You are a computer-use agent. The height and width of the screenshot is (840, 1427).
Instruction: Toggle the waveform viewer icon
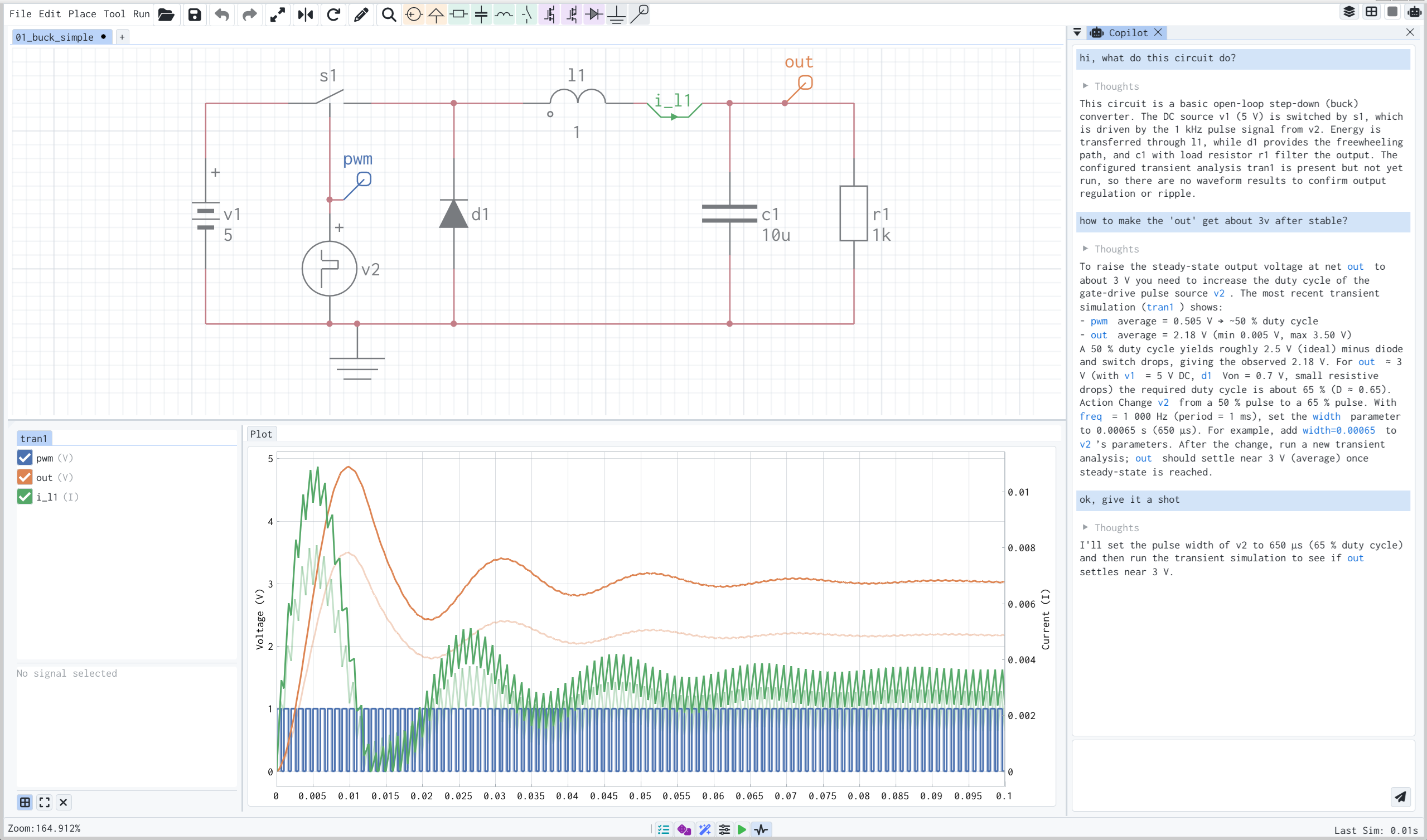click(x=762, y=829)
